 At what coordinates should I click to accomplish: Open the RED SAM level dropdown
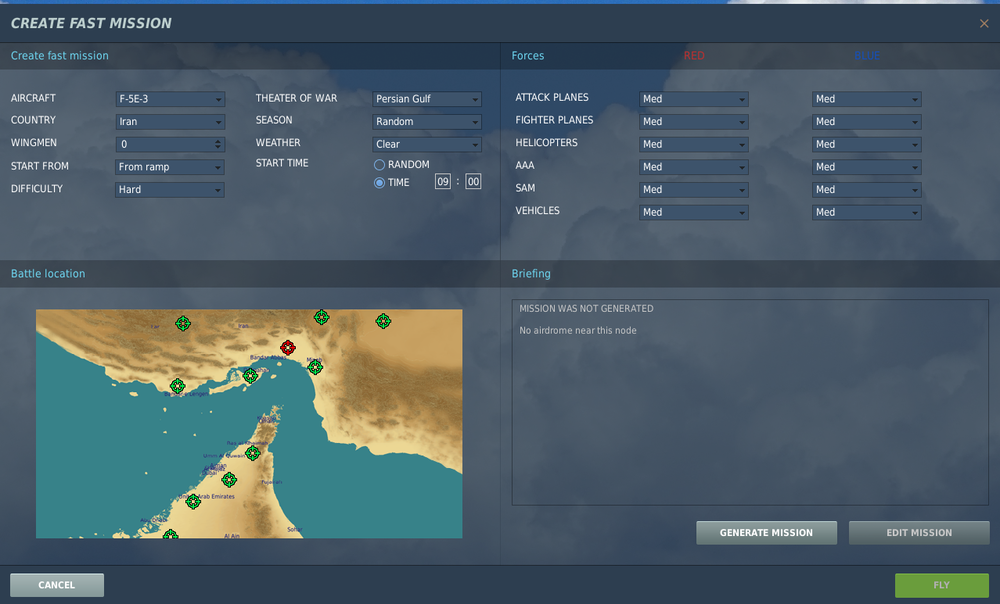point(694,189)
